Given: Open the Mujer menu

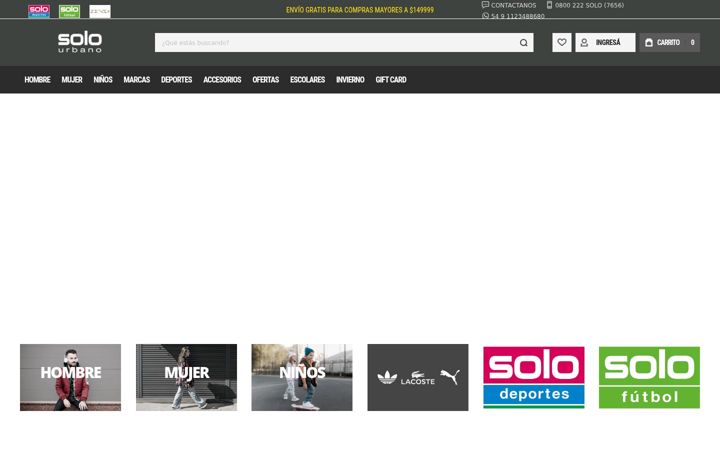Looking at the screenshot, I should click(x=72, y=79).
